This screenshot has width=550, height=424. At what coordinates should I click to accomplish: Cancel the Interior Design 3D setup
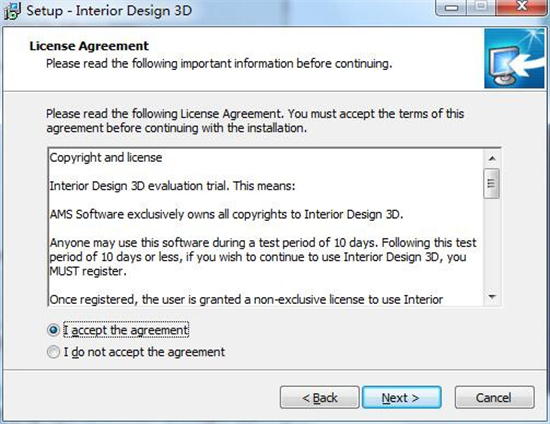pos(495,397)
